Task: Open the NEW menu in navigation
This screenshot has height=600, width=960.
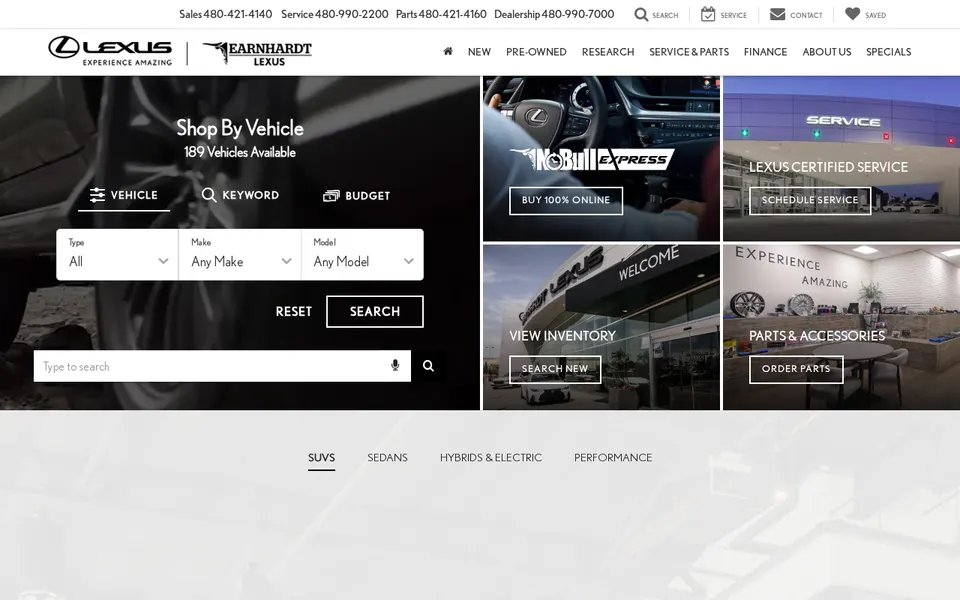Action: tap(479, 52)
